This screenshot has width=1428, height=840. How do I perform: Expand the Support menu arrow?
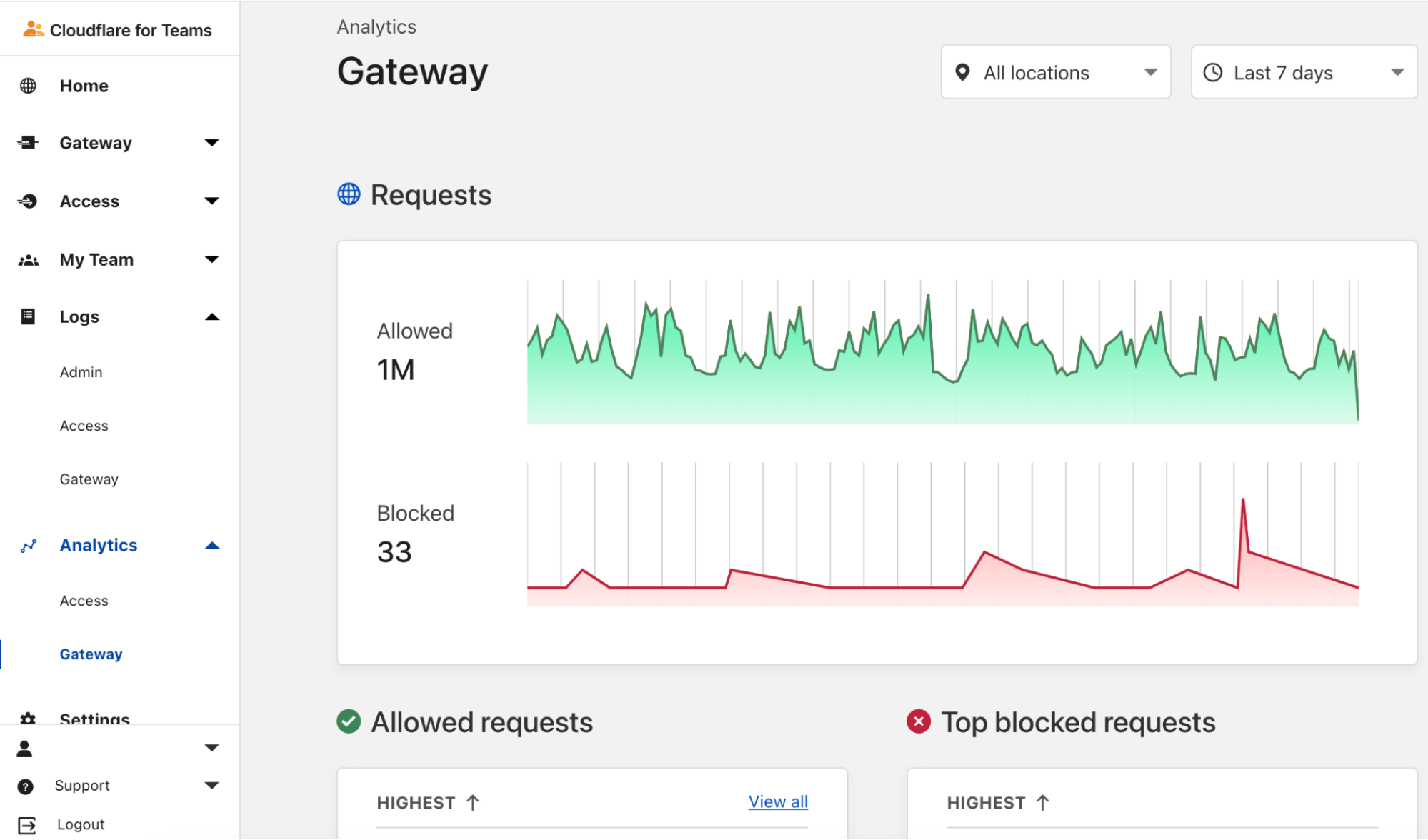pos(211,786)
